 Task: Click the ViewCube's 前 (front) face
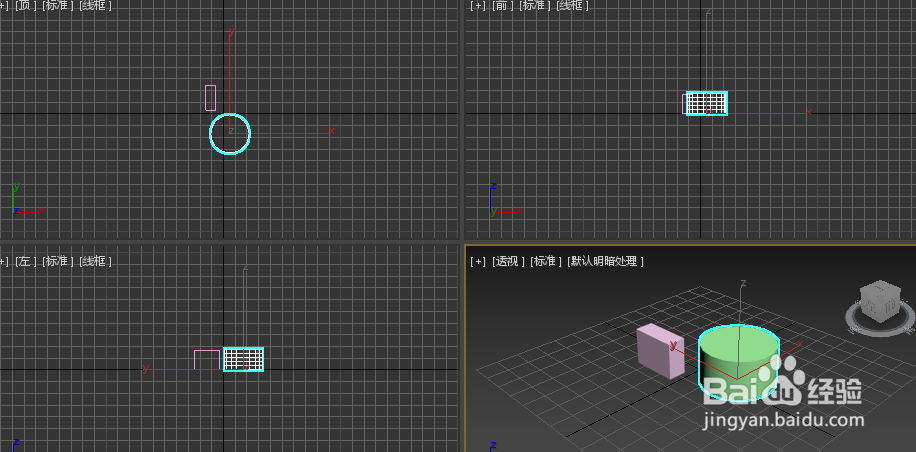click(x=890, y=307)
